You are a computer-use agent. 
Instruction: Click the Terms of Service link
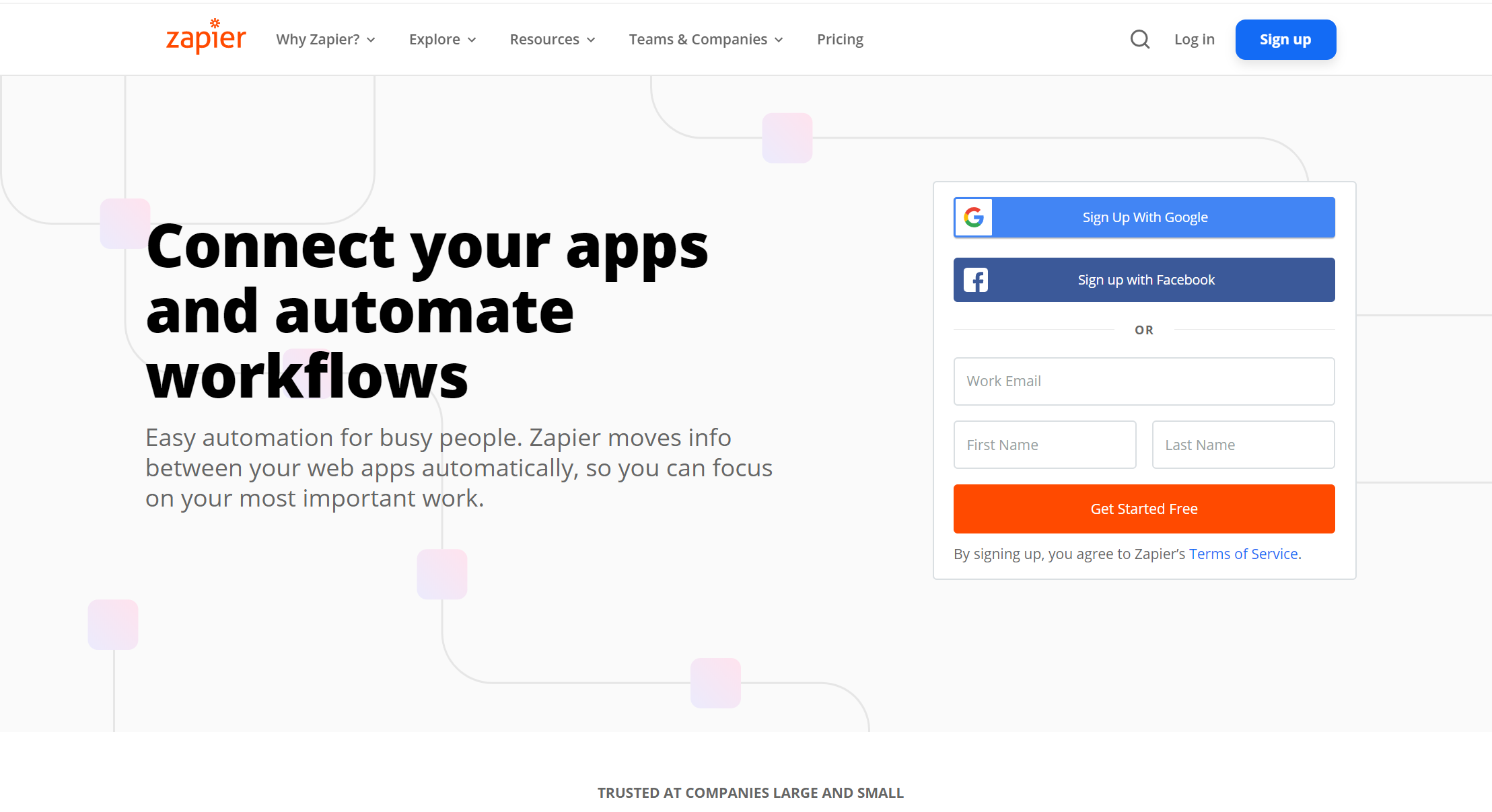pyautogui.click(x=1244, y=553)
